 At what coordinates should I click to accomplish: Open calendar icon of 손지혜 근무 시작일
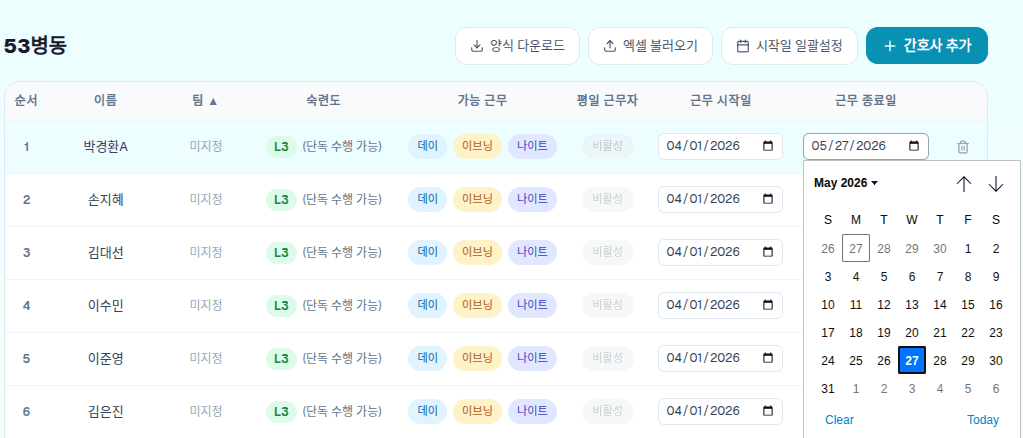(768, 198)
